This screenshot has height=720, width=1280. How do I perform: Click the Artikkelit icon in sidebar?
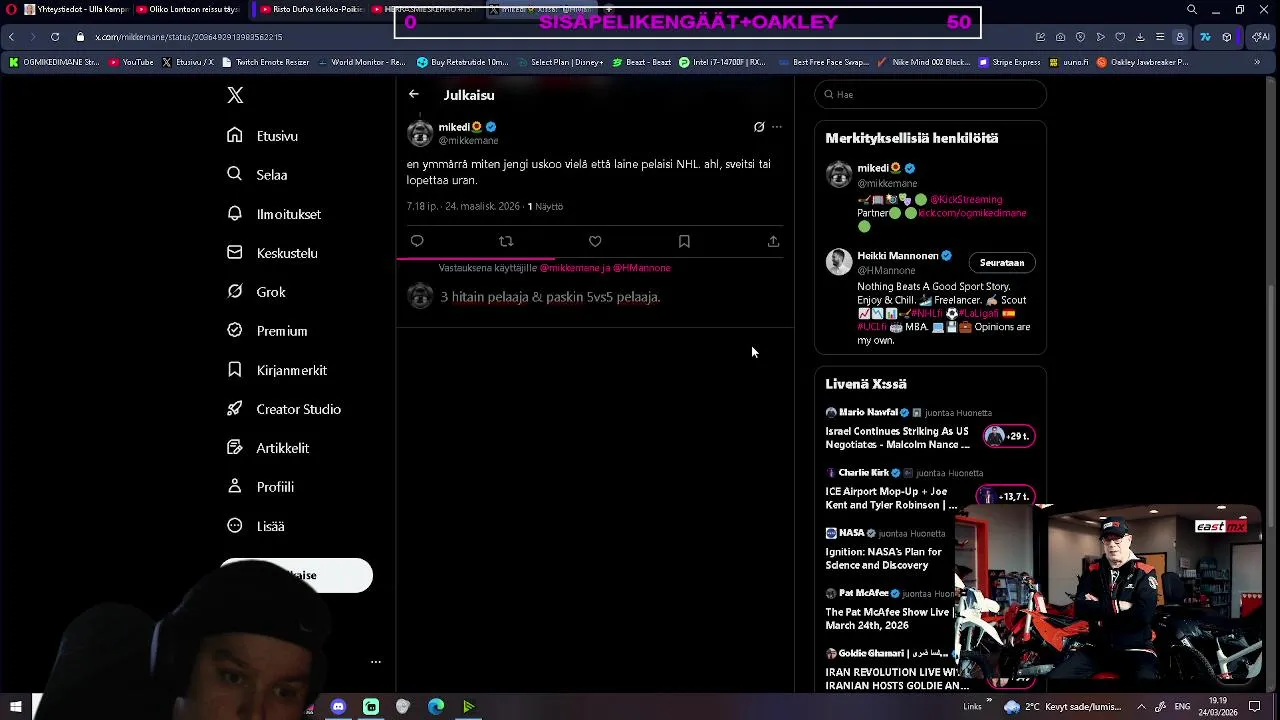235,448
